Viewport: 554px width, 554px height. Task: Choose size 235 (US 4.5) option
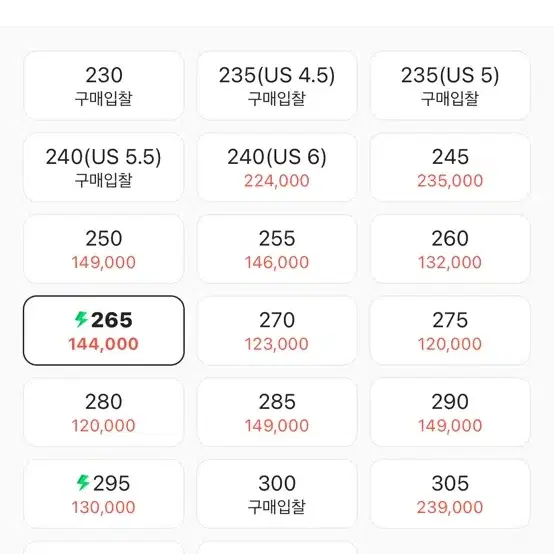(277, 86)
